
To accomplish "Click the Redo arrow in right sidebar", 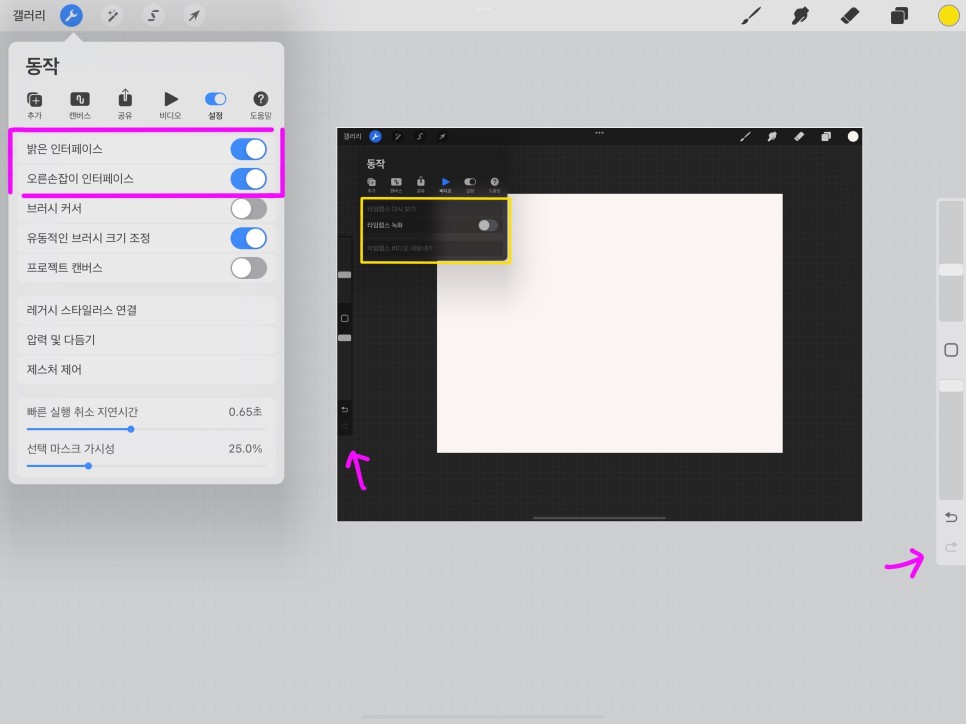I will [951, 547].
